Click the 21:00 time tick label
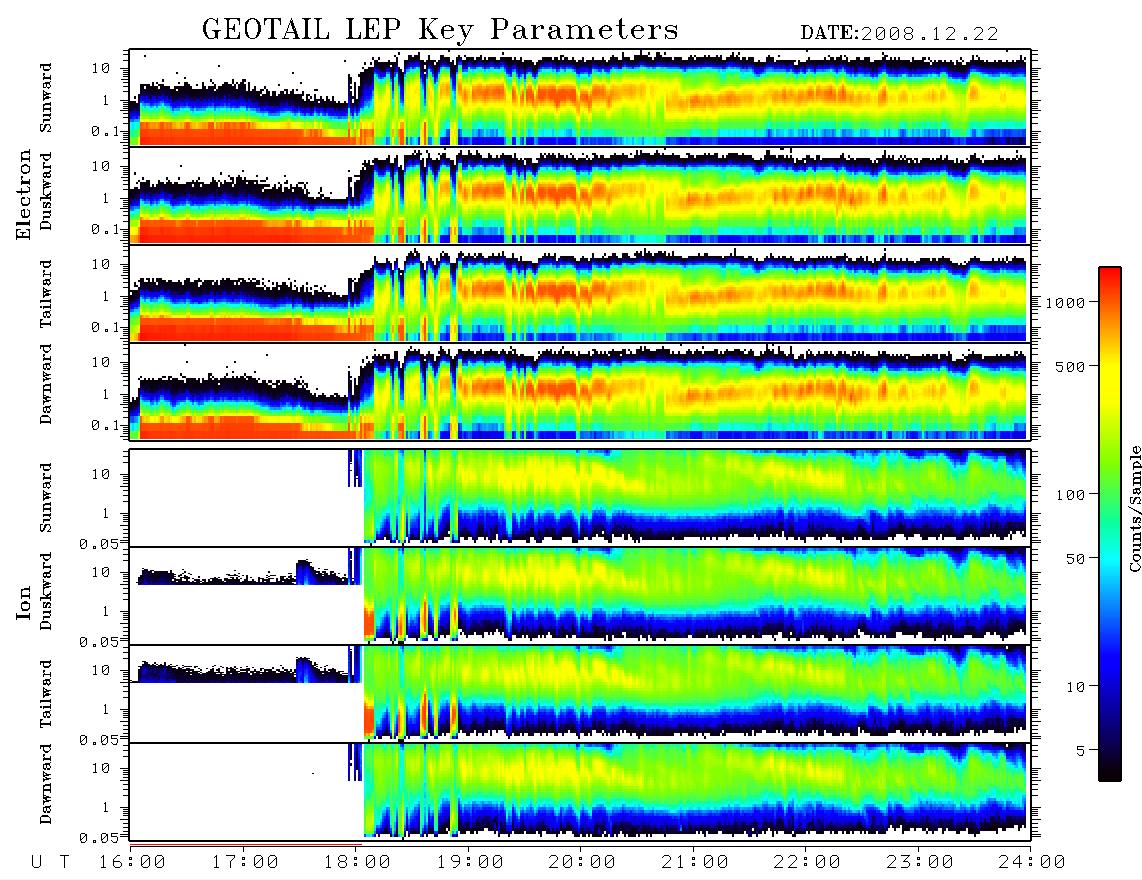1142x880 pixels. coord(695,863)
